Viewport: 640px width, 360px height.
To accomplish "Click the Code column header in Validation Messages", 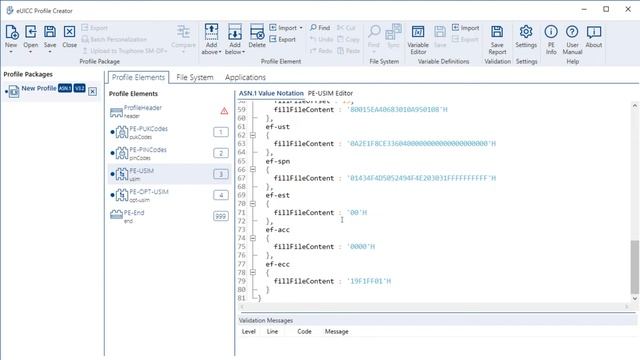I will coord(304,331).
